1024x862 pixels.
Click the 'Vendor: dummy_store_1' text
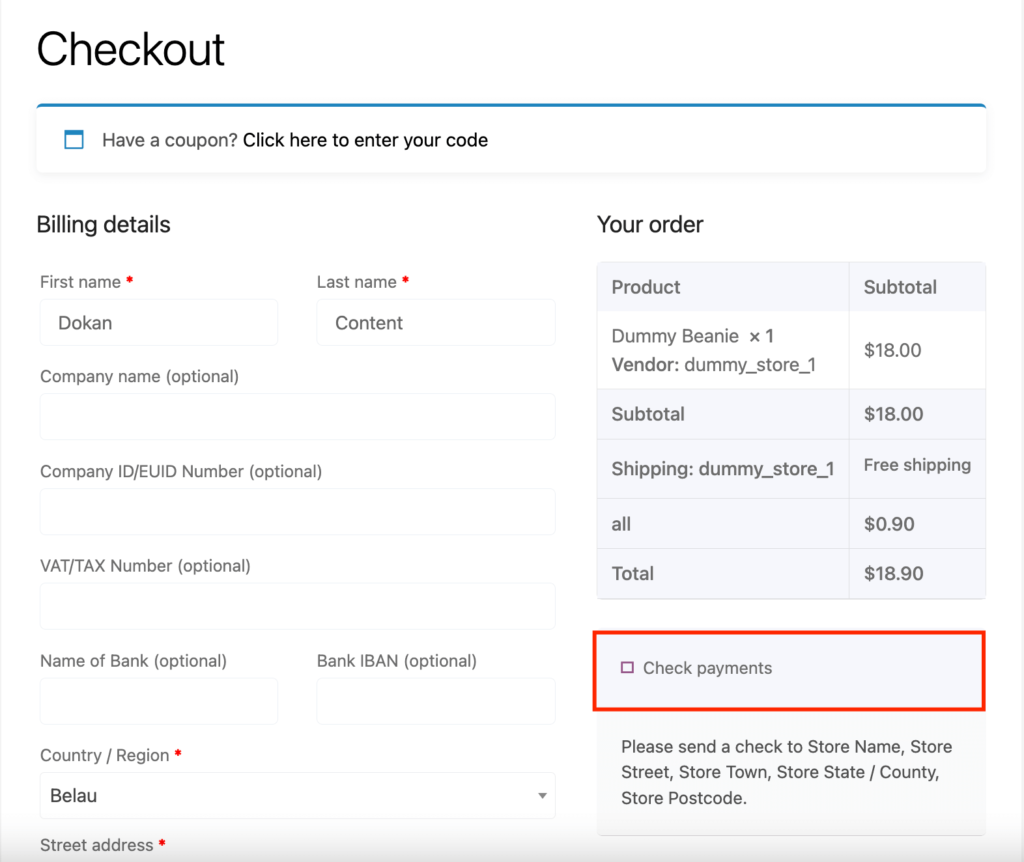pos(714,364)
